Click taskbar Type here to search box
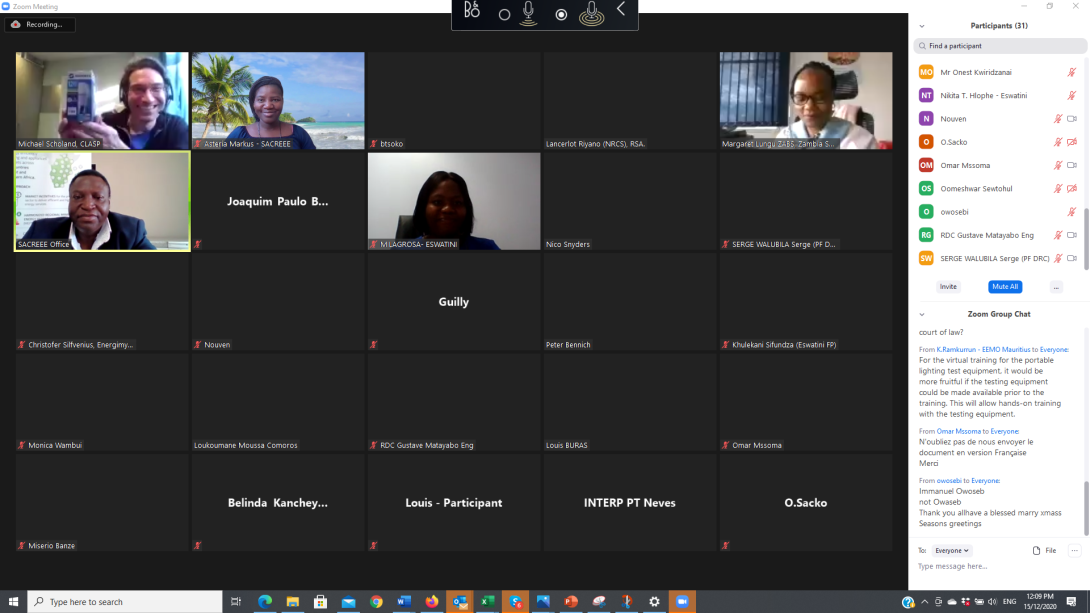The width and height of the screenshot is (1090, 613). click(x=125, y=602)
